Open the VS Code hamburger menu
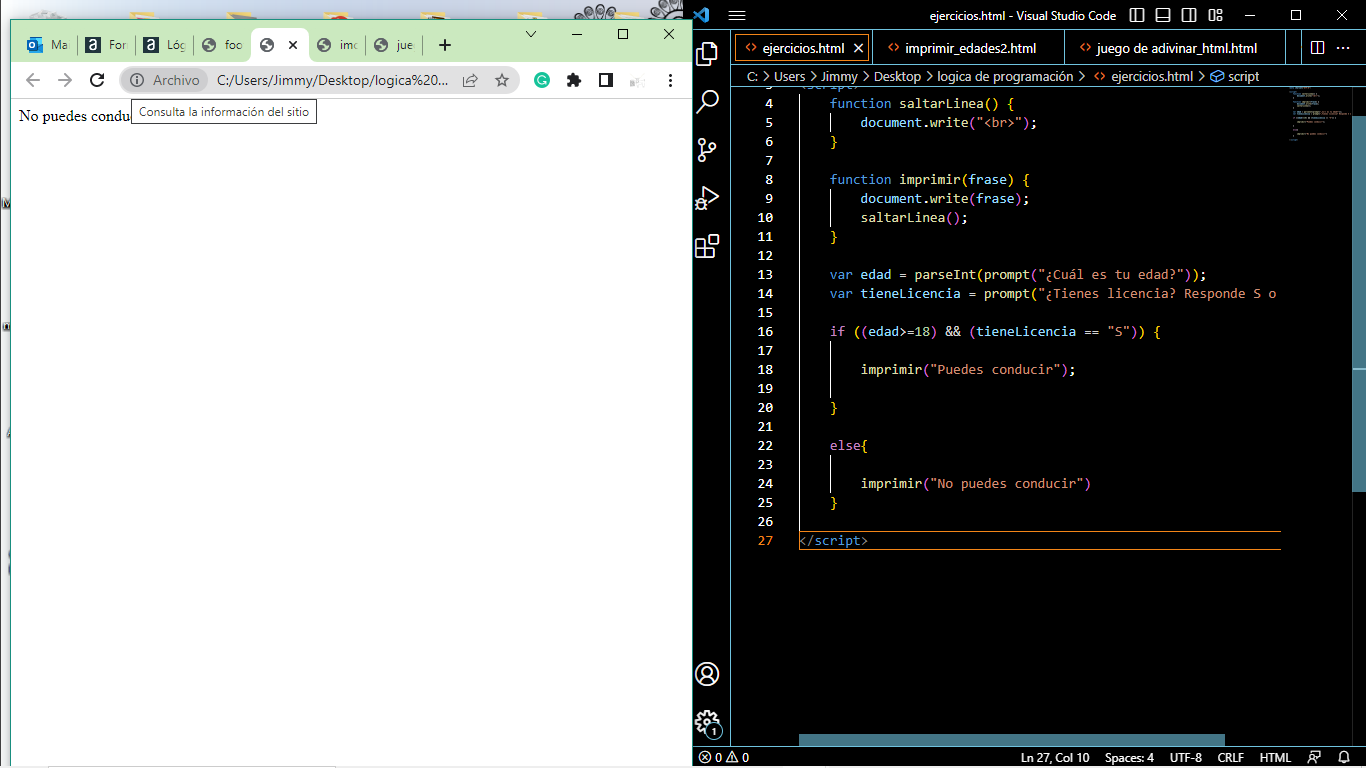The width and height of the screenshot is (1366, 768). click(x=737, y=16)
